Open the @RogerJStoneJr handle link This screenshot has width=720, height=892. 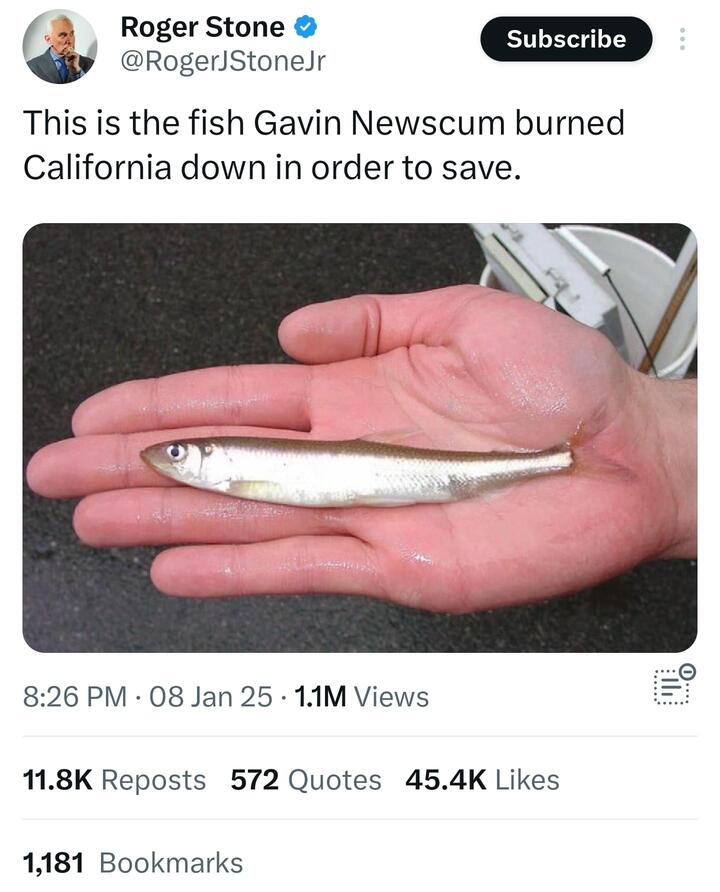tap(223, 61)
